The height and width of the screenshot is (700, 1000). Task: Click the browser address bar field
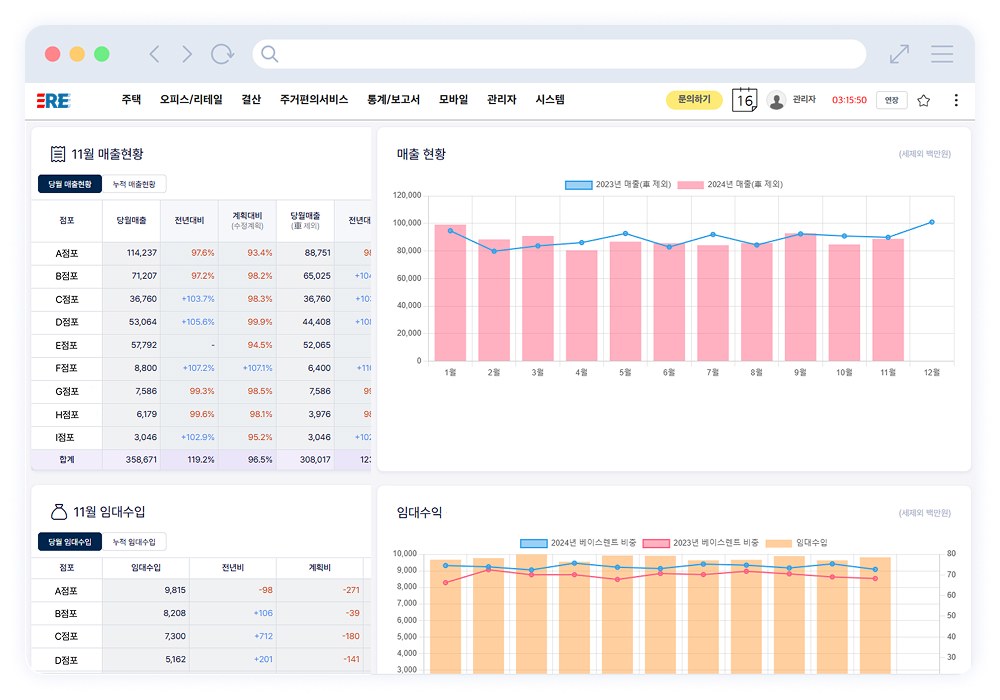tap(559, 54)
